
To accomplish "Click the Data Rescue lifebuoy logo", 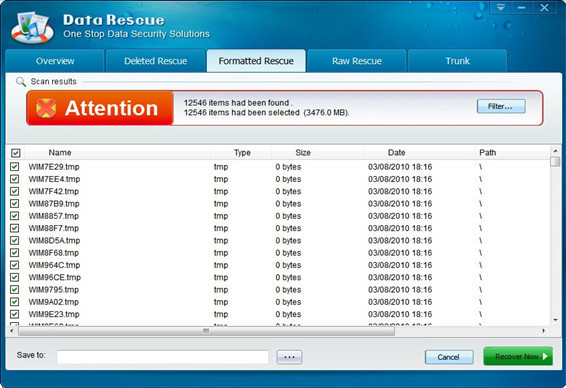I will (32, 27).
